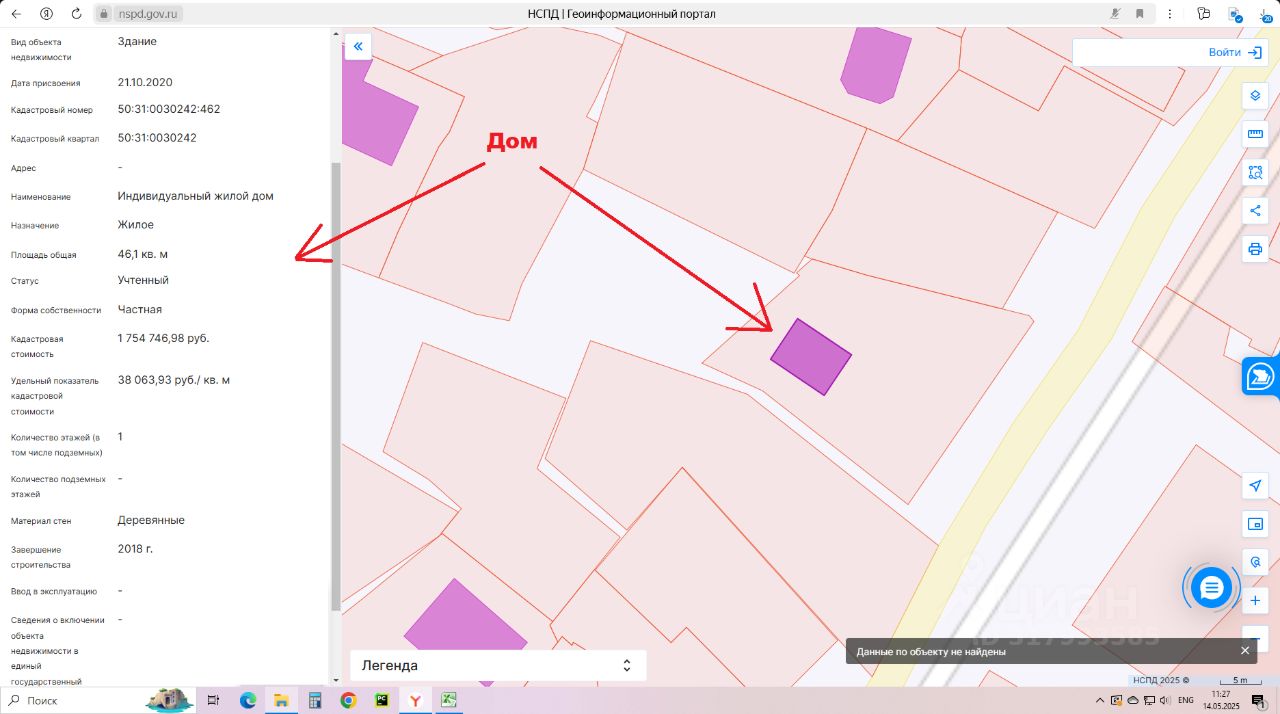Expand the Легенда dropdown
1280x714 pixels.
[498, 665]
